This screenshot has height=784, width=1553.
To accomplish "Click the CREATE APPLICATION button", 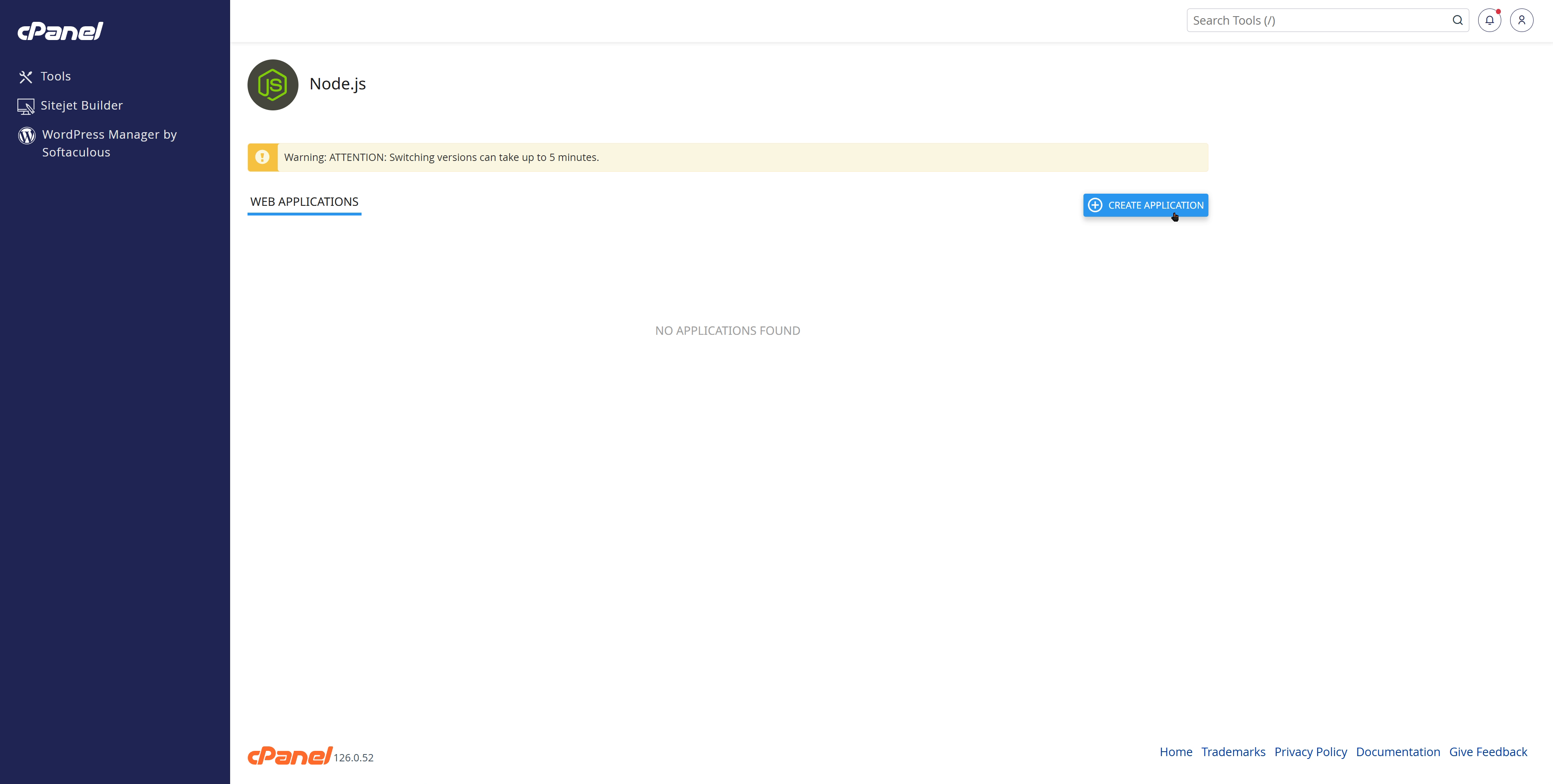I will (x=1145, y=205).
